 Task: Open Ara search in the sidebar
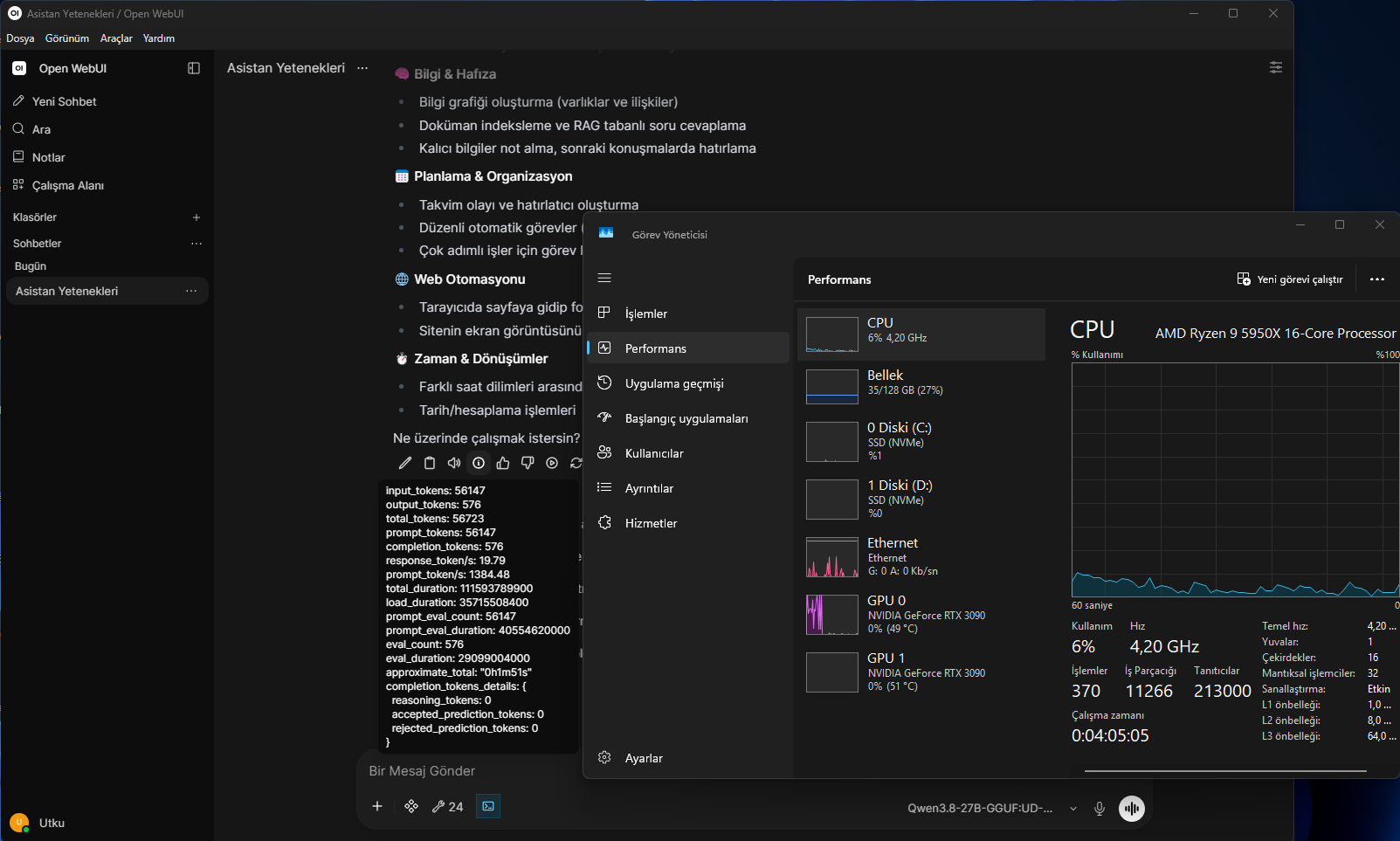[107, 129]
